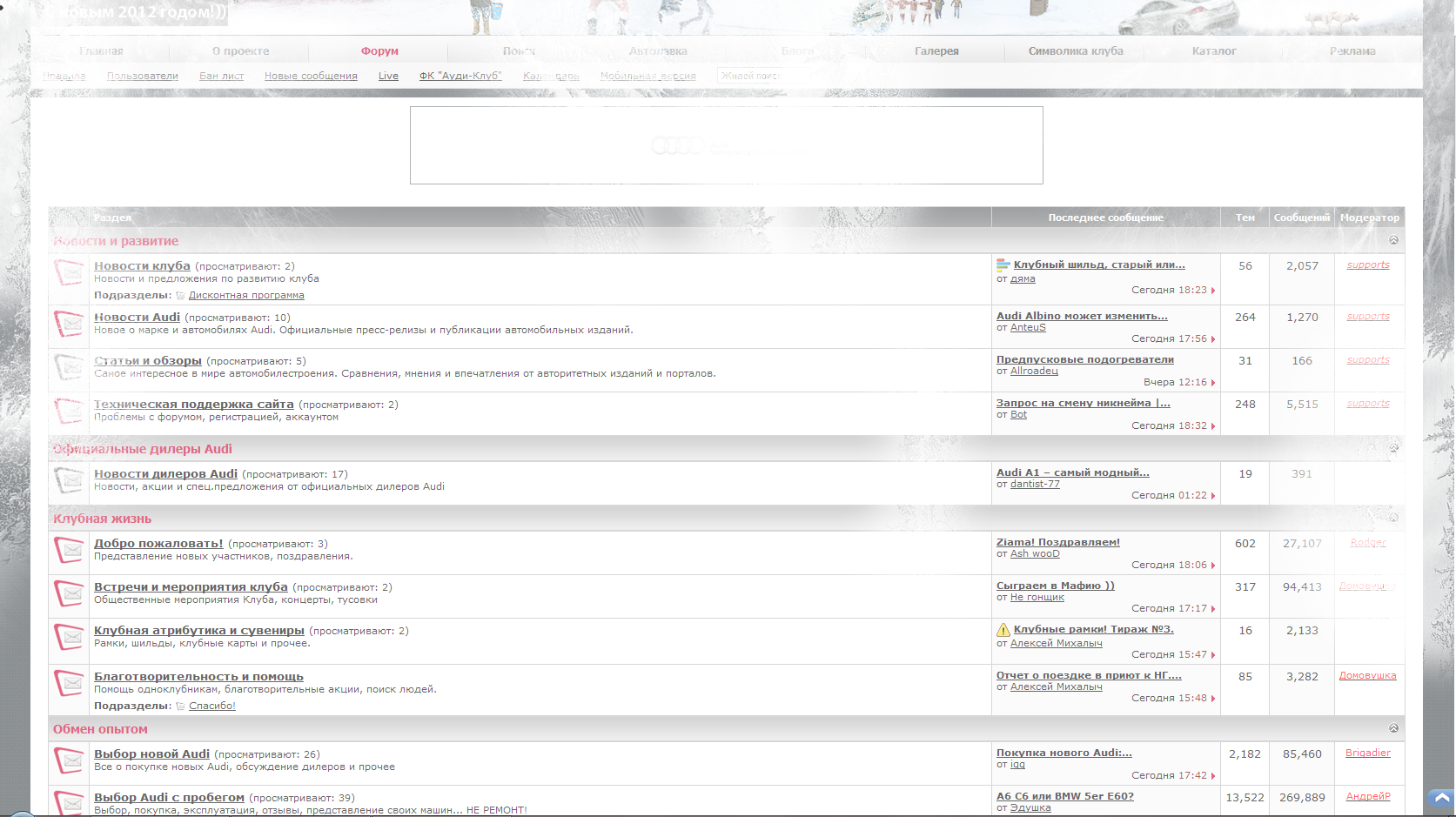The height and width of the screenshot is (817, 1456).
Task: Open the Статьи и обзоры forum
Action: 148,361
